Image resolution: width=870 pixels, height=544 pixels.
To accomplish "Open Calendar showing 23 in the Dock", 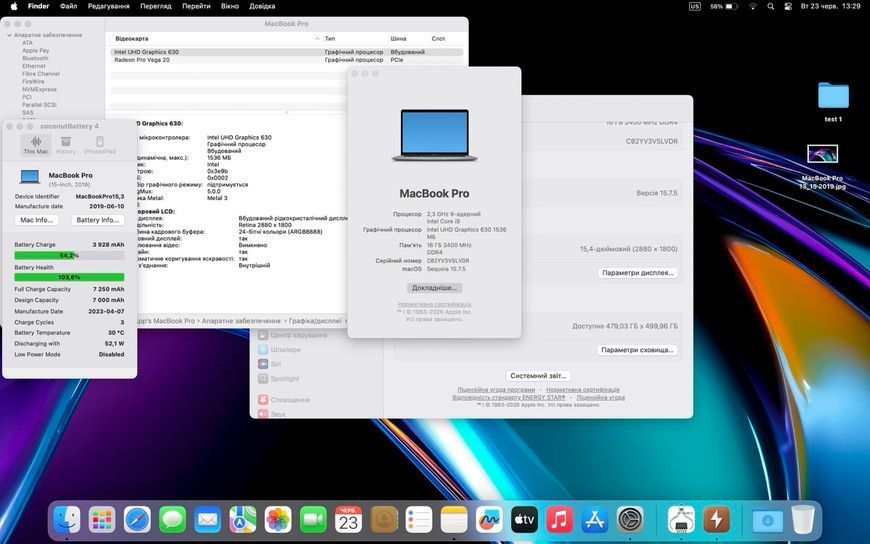I will [x=348, y=520].
